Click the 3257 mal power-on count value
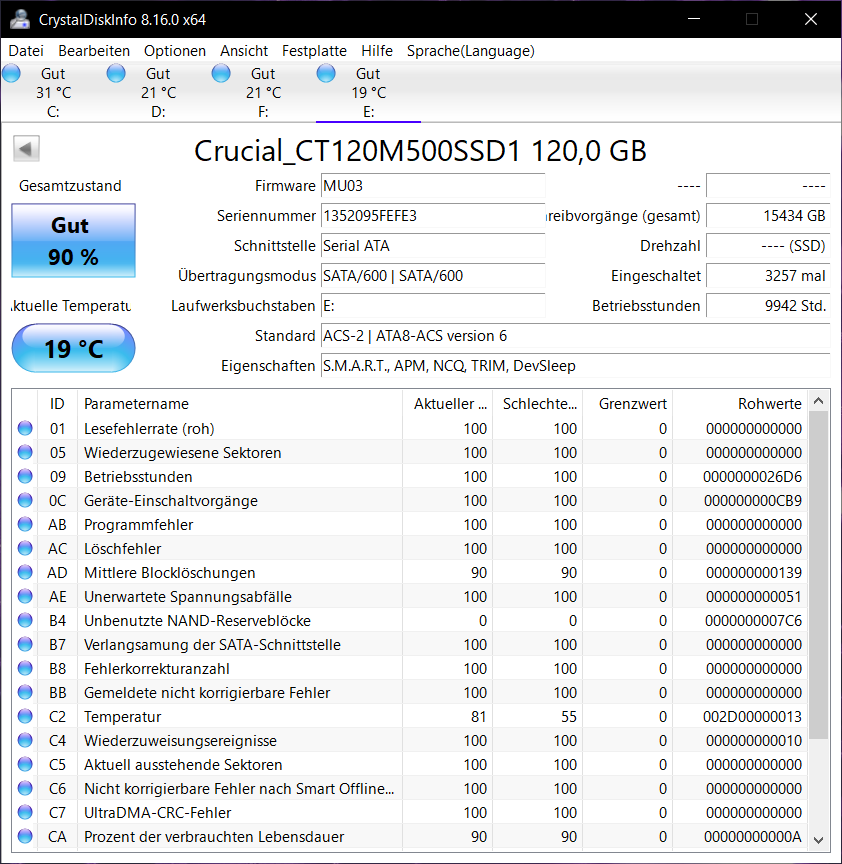 click(x=768, y=276)
